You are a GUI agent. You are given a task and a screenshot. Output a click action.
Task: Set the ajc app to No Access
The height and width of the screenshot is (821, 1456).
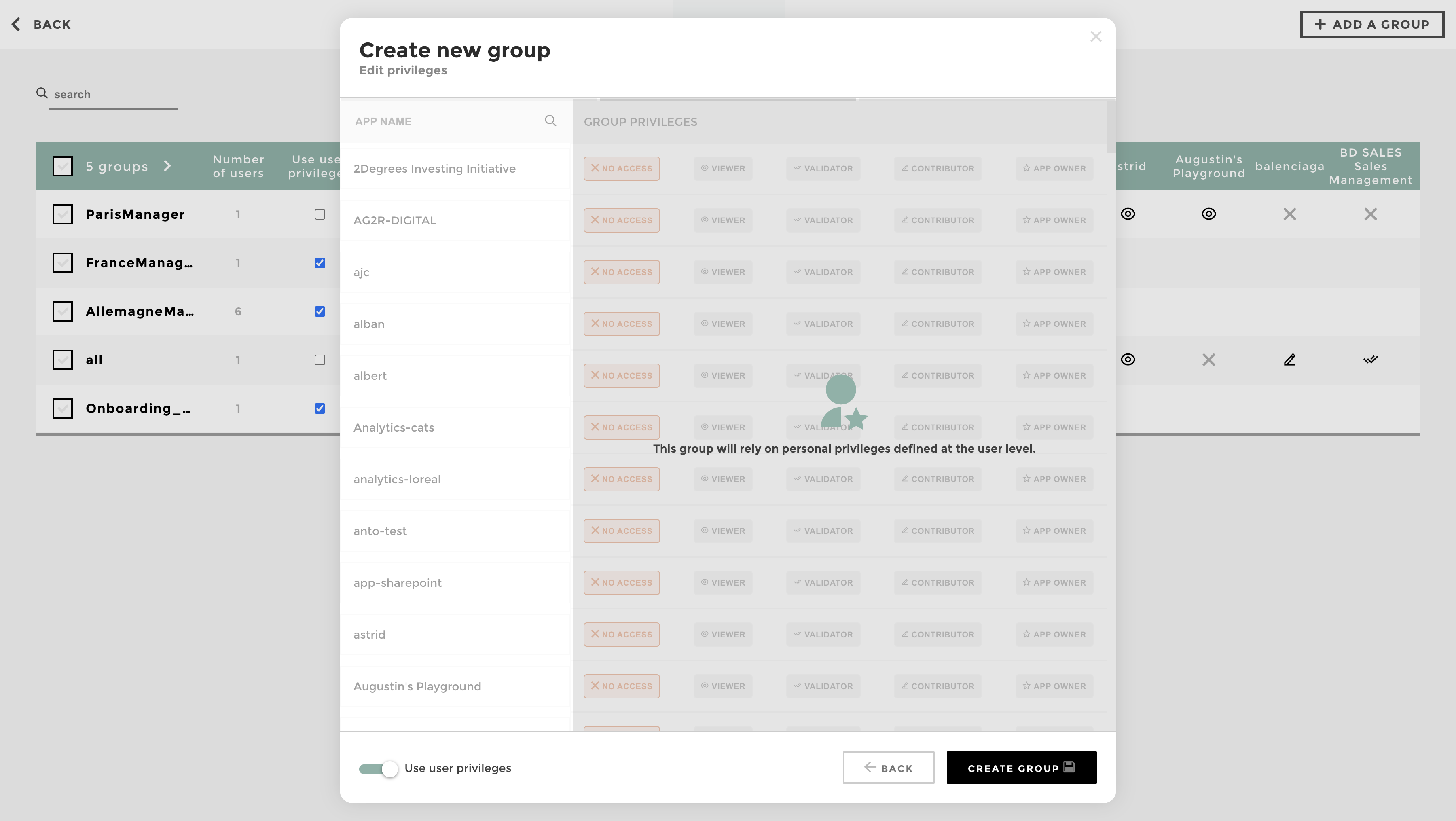(621, 272)
